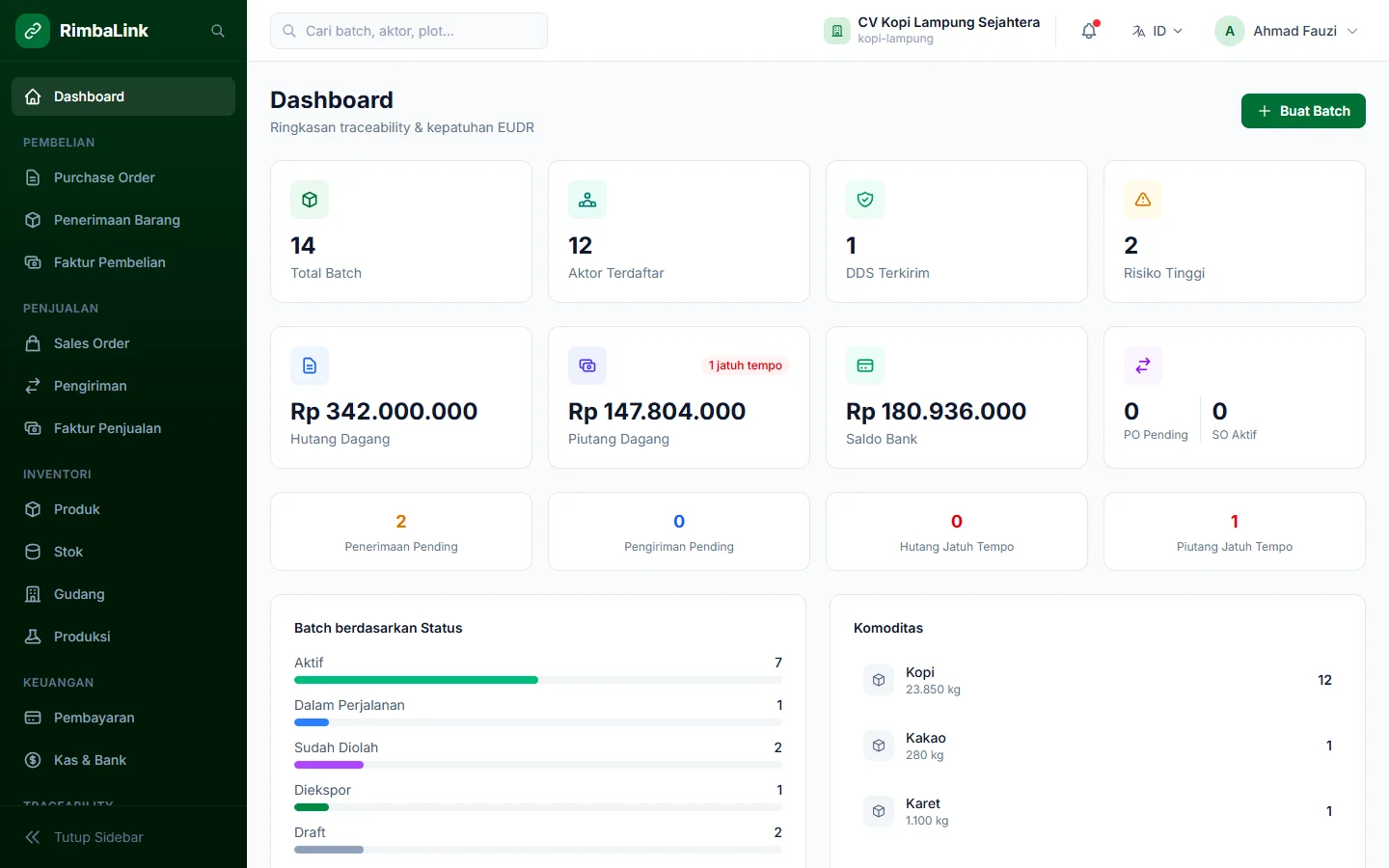Screen dimensions: 1389x868
Task: Click the RimbaLink logo icon
Action: pos(33,31)
